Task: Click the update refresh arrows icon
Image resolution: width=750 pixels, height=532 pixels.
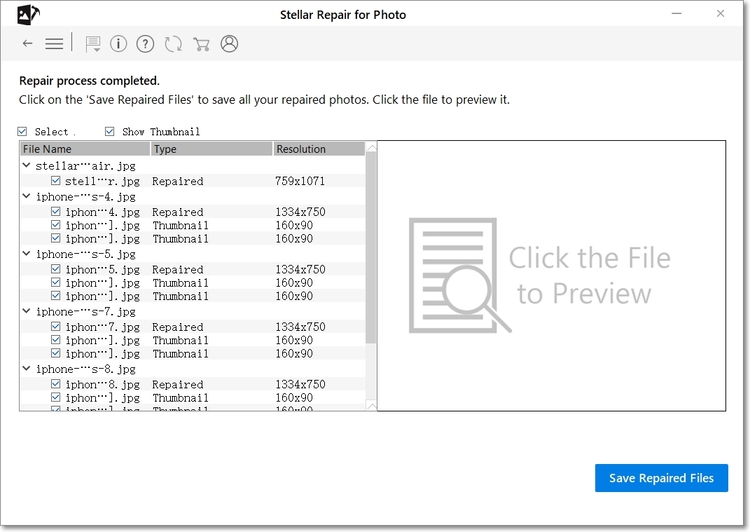Action: click(x=173, y=44)
